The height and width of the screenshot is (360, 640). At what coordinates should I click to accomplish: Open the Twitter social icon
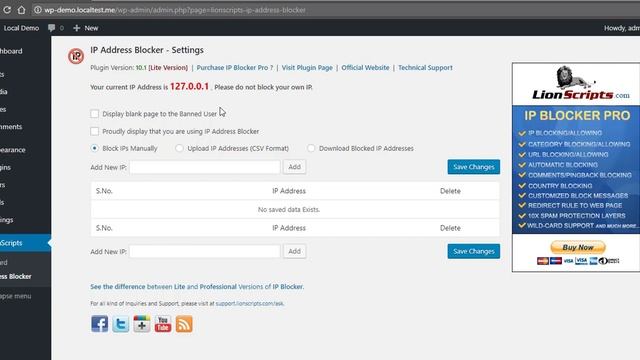[x=121, y=324]
